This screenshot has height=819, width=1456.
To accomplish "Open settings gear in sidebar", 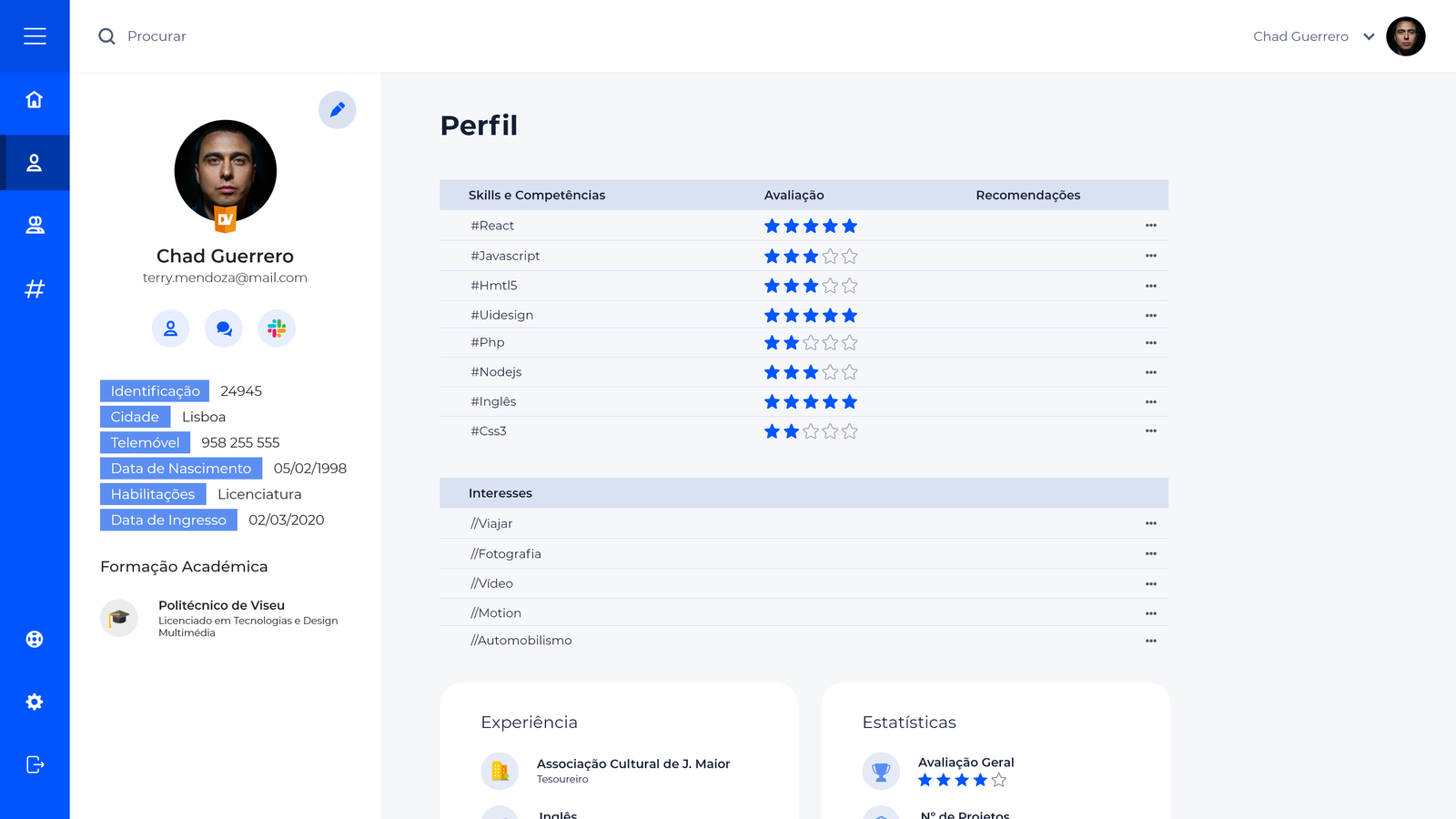I will click(35, 702).
